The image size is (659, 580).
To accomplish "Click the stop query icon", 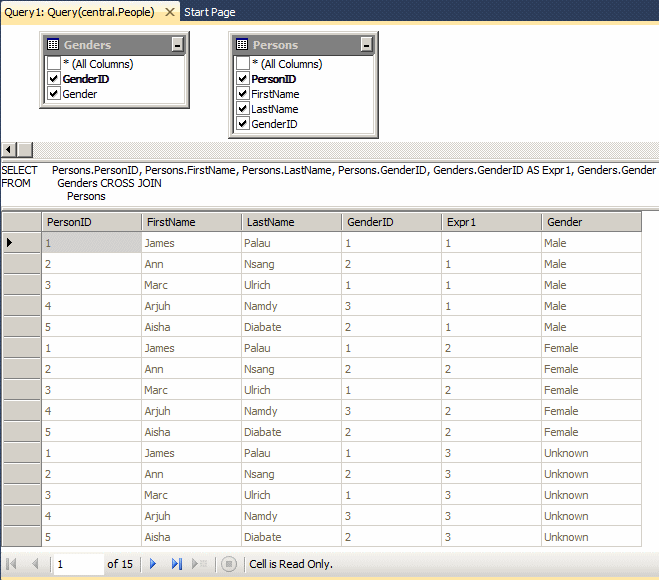I will (229, 564).
